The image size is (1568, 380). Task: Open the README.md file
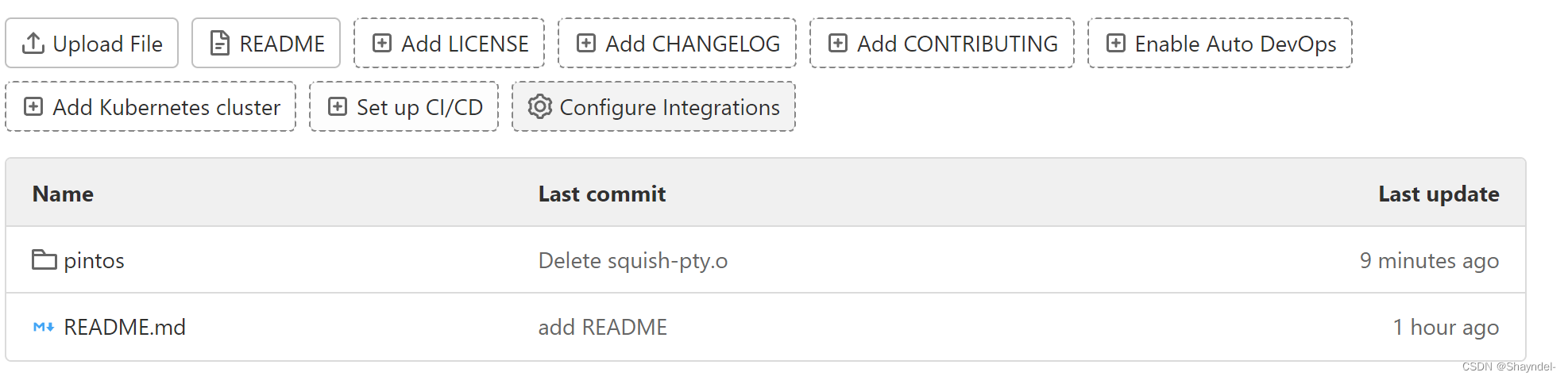click(x=125, y=328)
